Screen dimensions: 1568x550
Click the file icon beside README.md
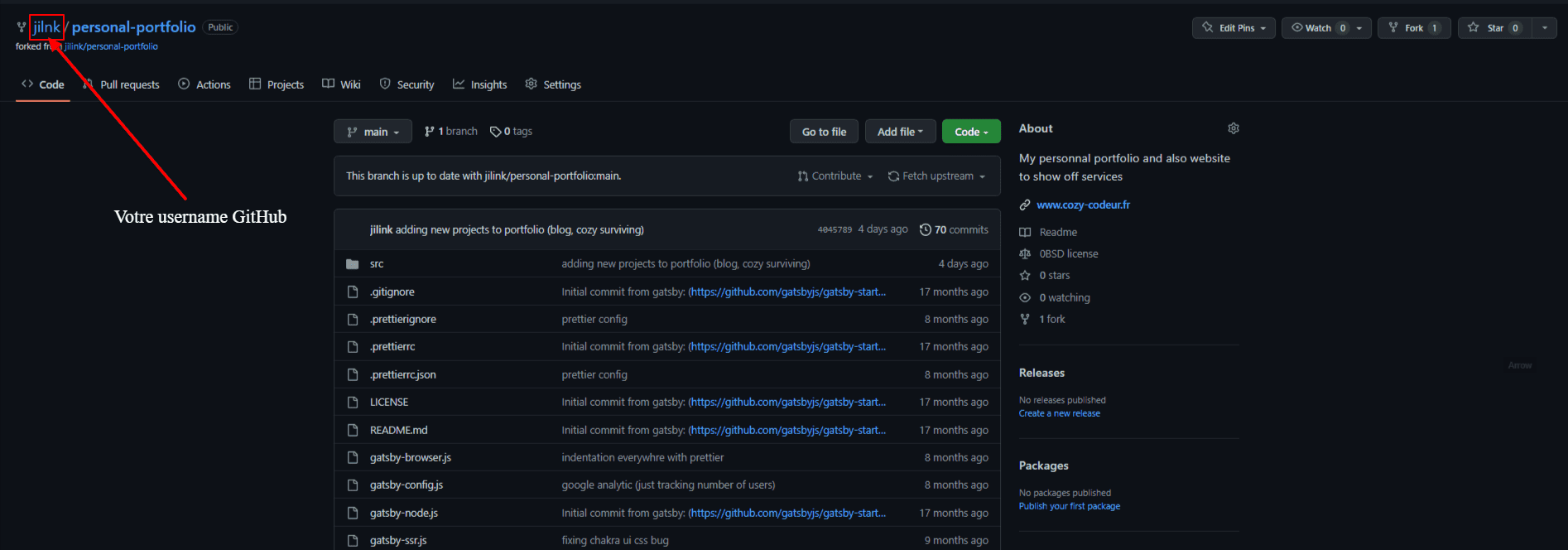(x=353, y=430)
